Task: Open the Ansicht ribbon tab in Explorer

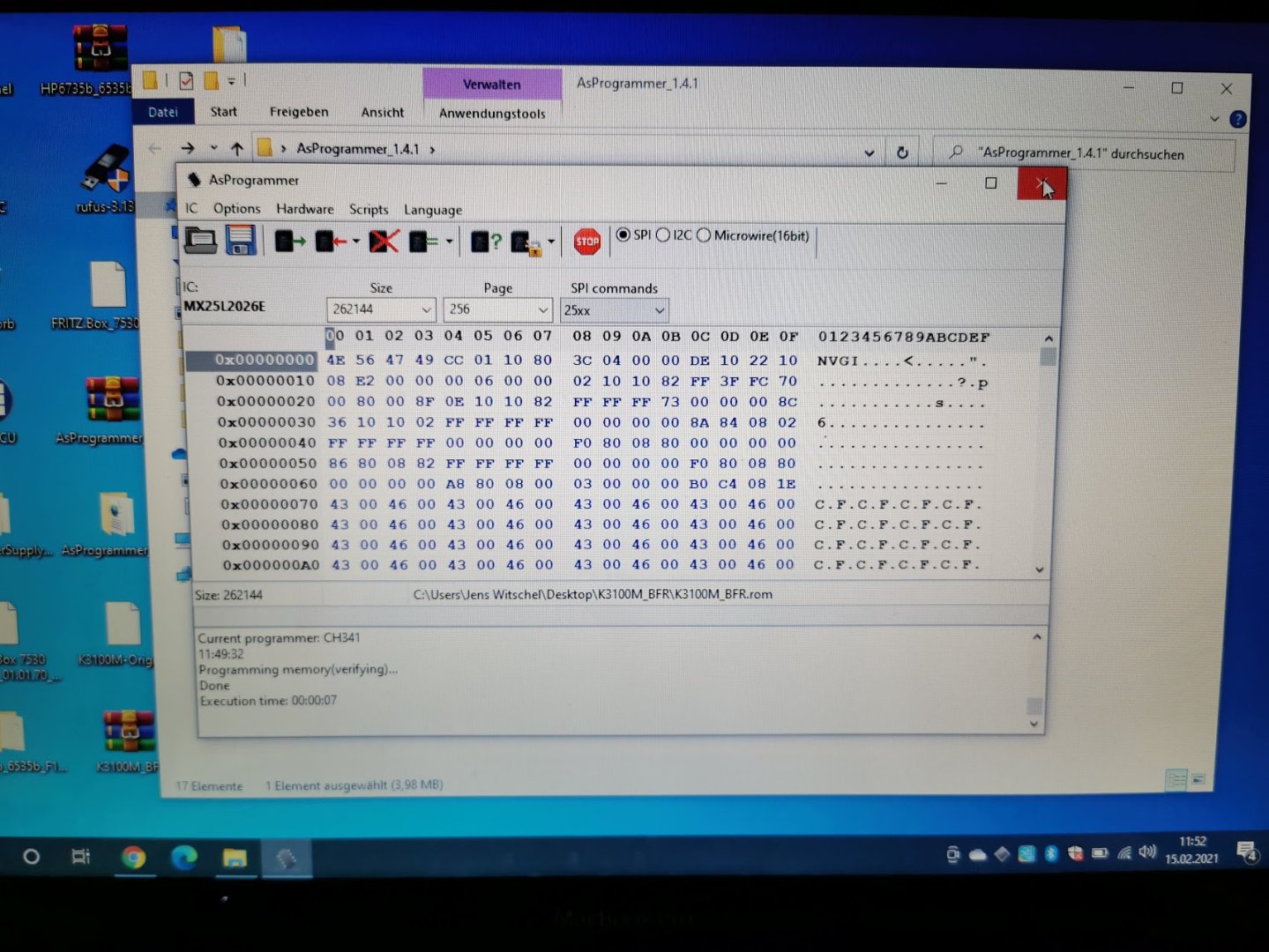Action: tap(383, 112)
